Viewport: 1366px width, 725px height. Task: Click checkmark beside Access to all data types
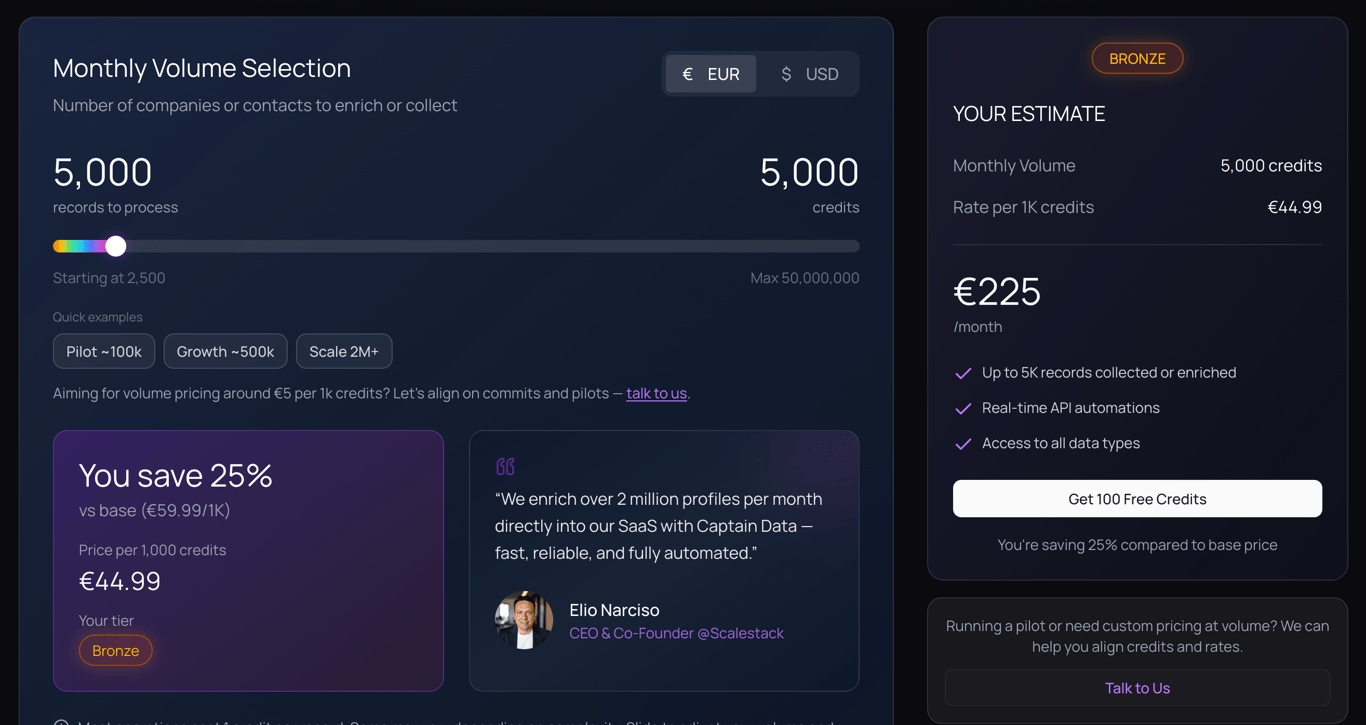pos(963,444)
